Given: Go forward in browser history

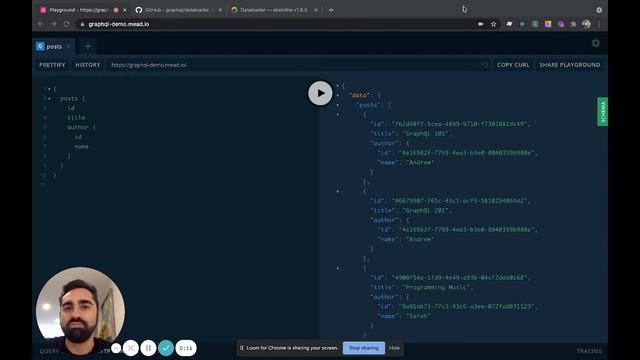Looking at the screenshot, I should coord(53,24).
